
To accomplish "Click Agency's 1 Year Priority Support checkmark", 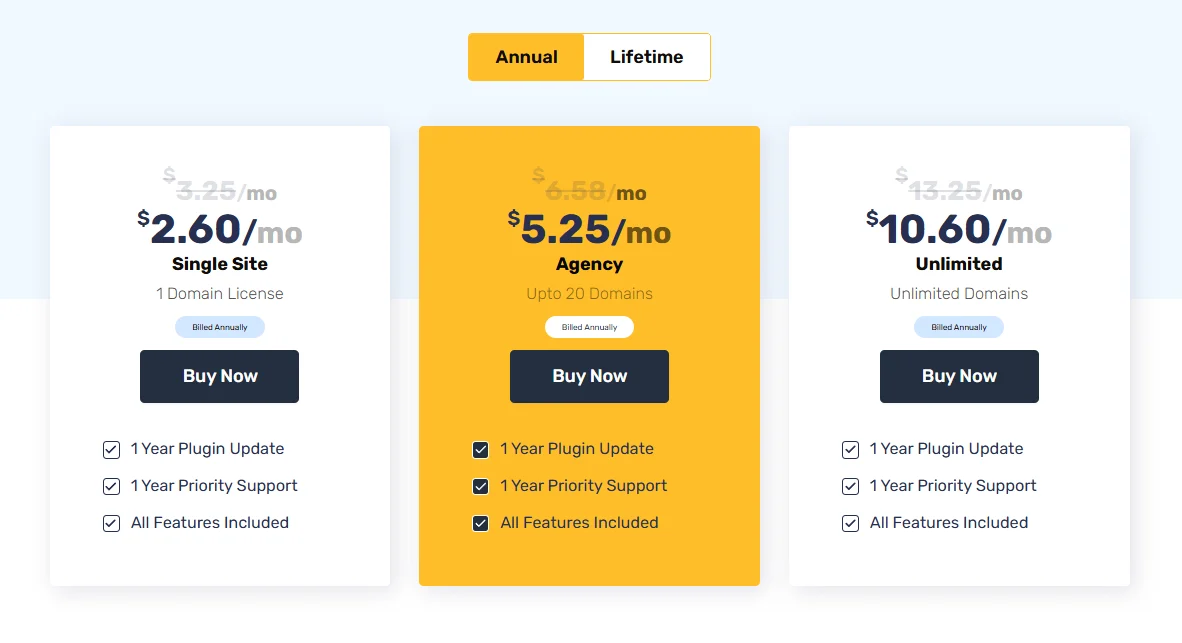I will pyautogui.click(x=480, y=487).
